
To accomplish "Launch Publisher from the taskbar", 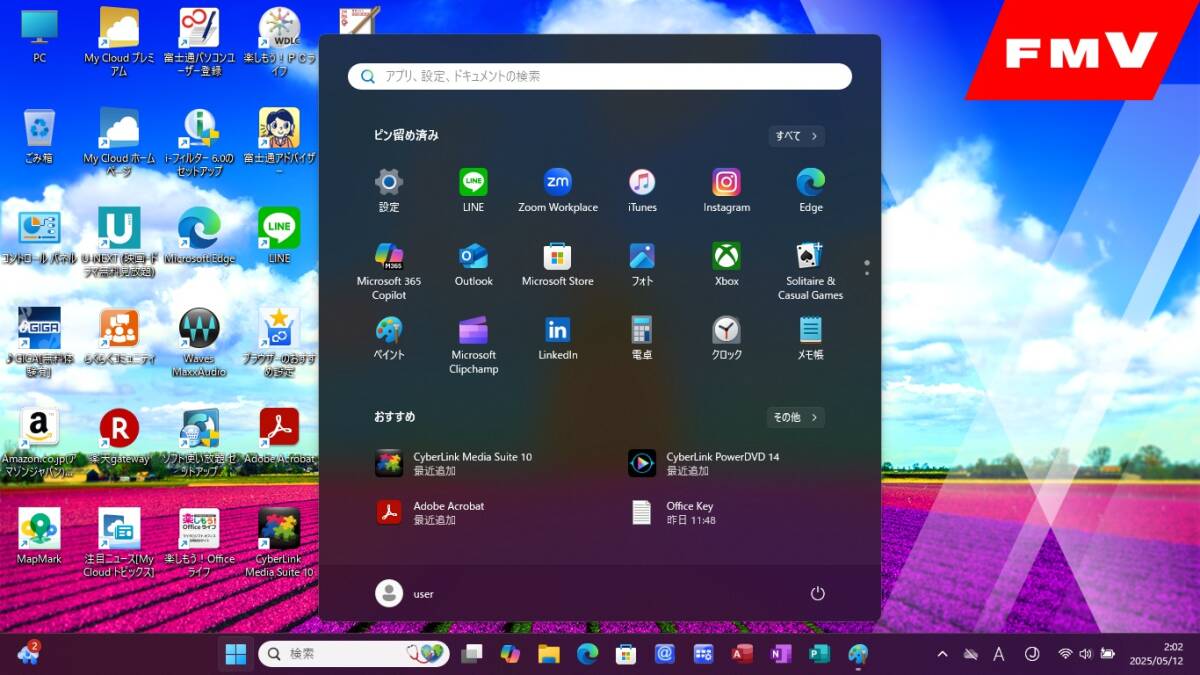I will 819,654.
